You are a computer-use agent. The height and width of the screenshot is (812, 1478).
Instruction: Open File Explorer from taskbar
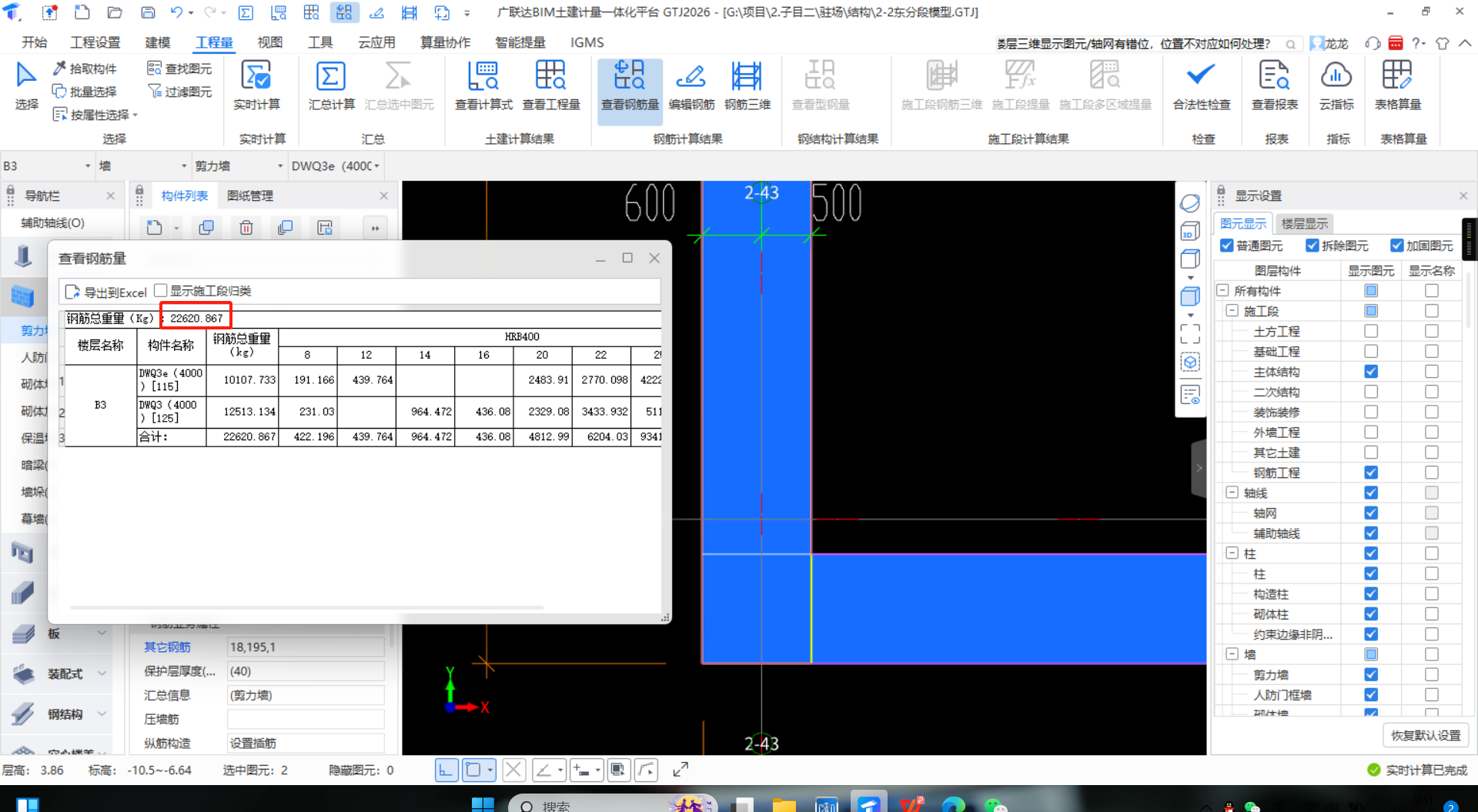pyautogui.click(x=784, y=806)
